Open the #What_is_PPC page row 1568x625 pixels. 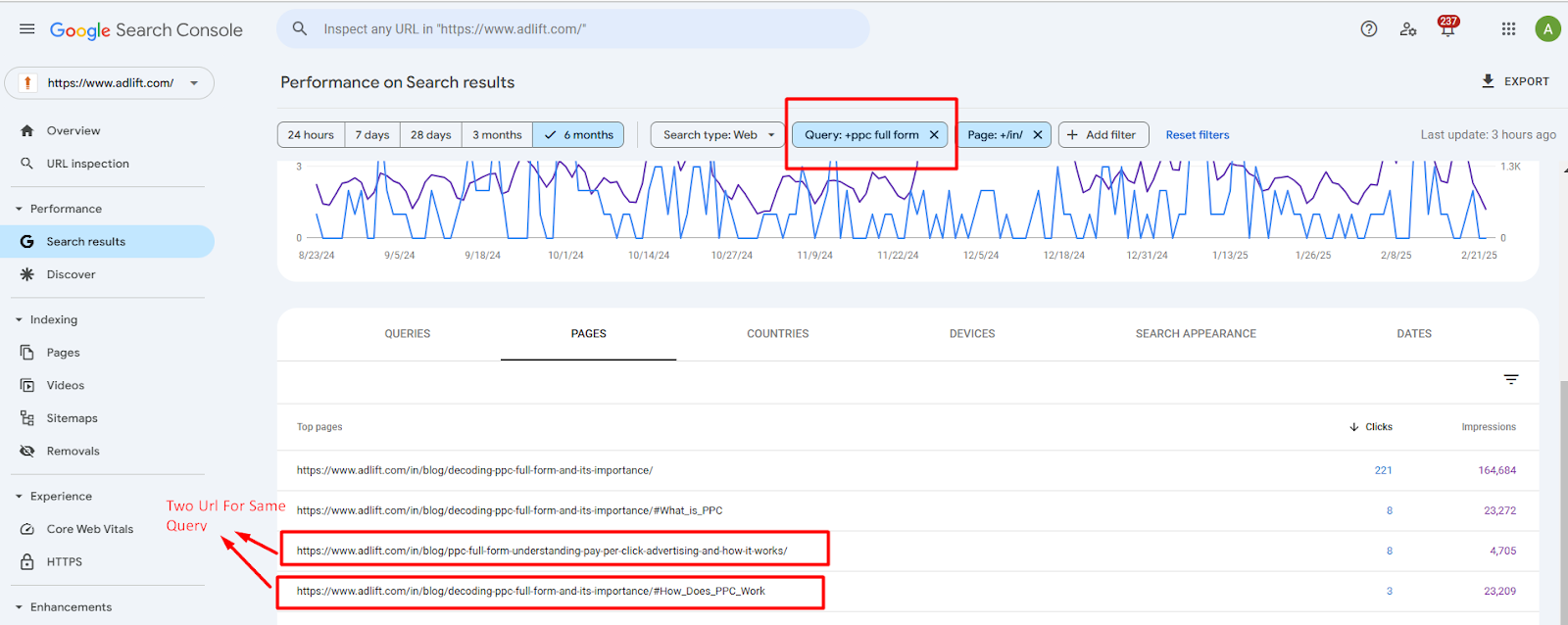coord(907,510)
